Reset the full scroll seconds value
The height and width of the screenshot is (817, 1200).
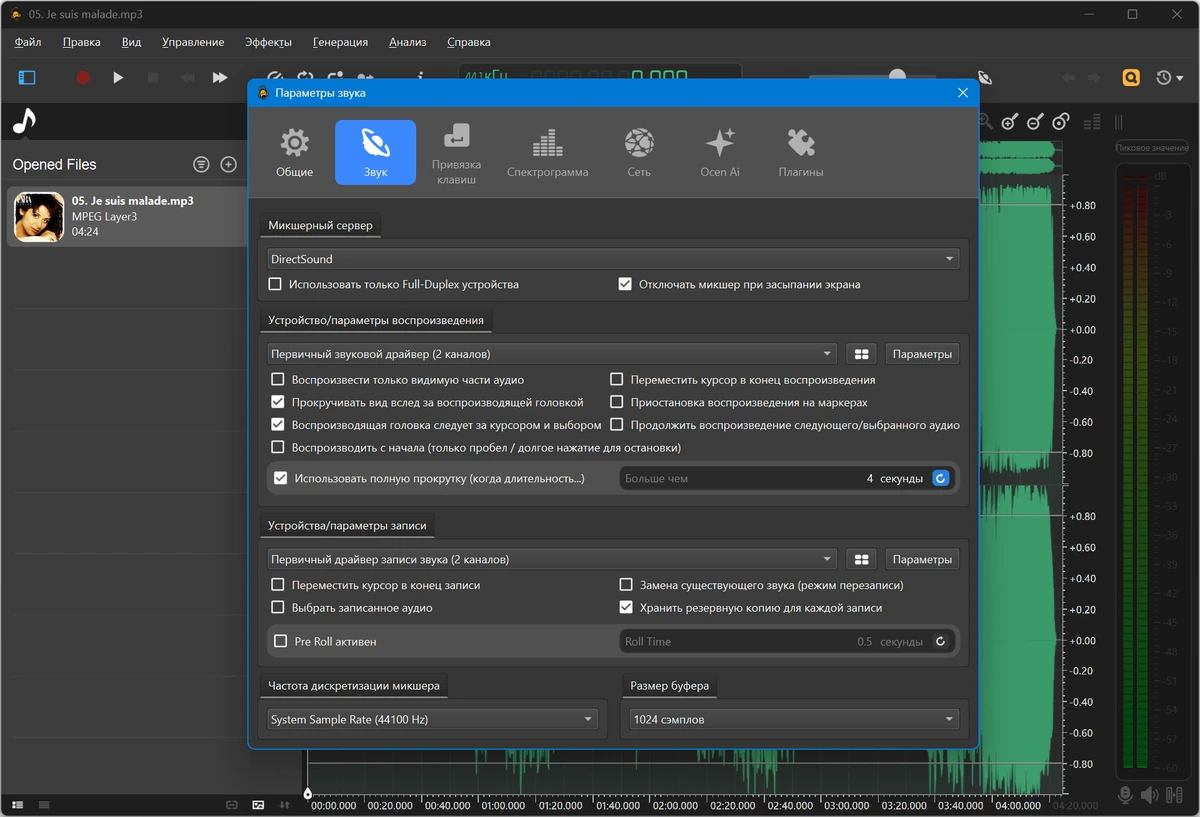940,478
